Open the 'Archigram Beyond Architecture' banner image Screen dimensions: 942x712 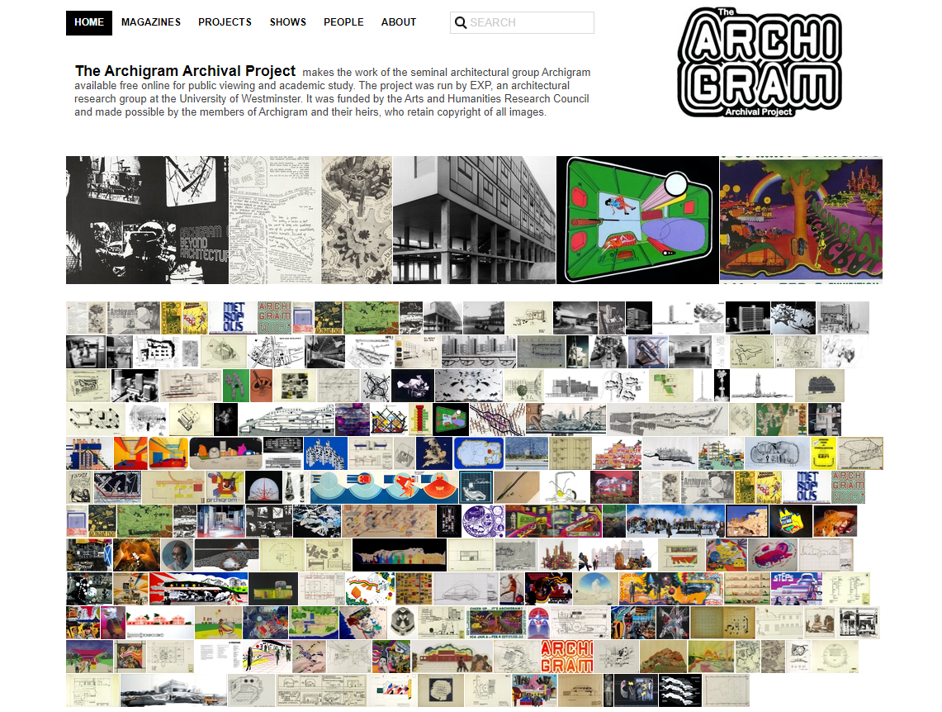pyautogui.click(x=147, y=220)
